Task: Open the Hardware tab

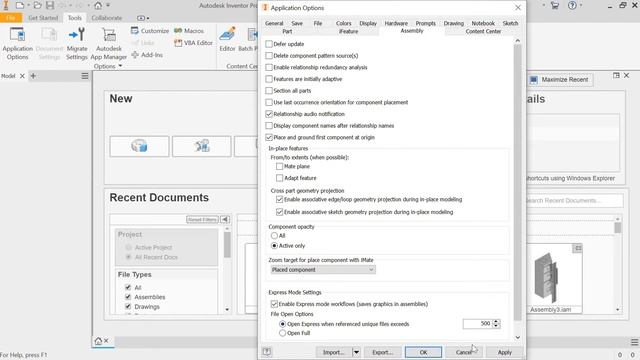Action: (x=396, y=23)
